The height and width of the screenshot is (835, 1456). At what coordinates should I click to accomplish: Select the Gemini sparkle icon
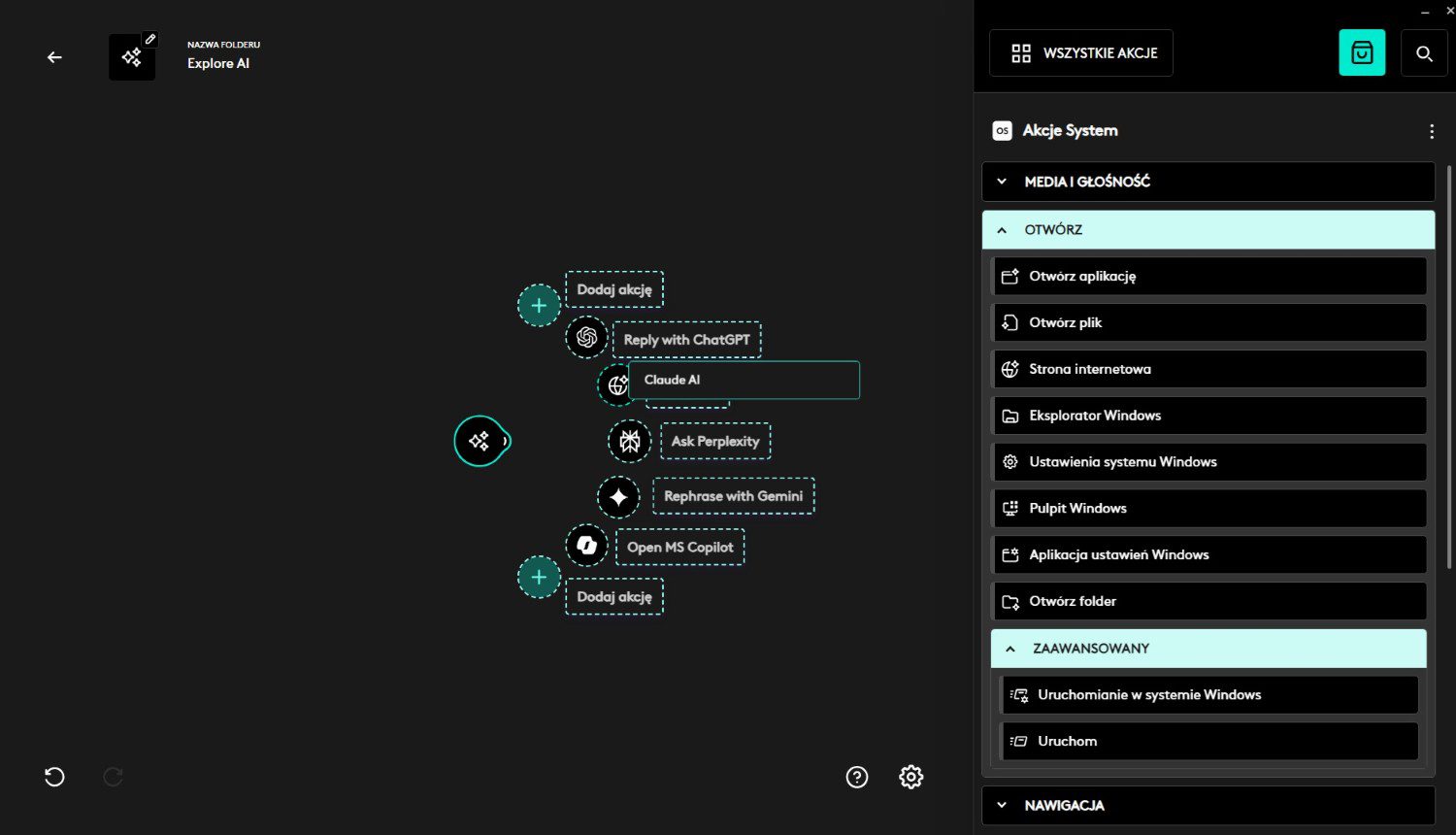click(618, 497)
